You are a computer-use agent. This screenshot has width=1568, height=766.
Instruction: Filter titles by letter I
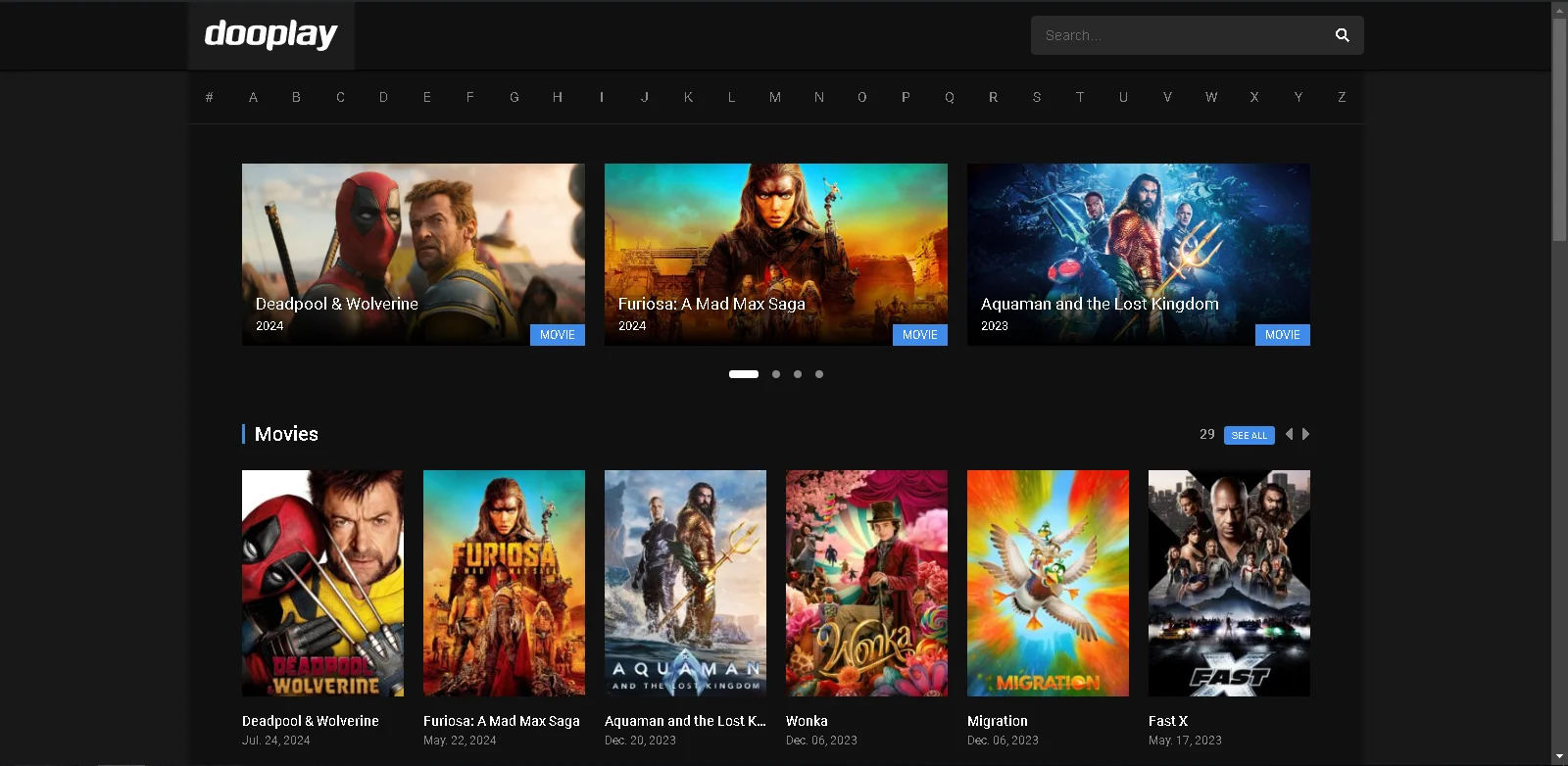click(x=602, y=97)
